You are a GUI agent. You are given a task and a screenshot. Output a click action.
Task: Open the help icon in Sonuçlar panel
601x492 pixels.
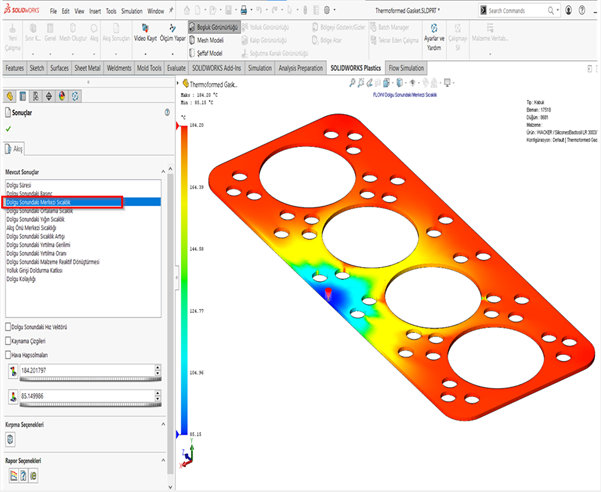click(x=166, y=114)
